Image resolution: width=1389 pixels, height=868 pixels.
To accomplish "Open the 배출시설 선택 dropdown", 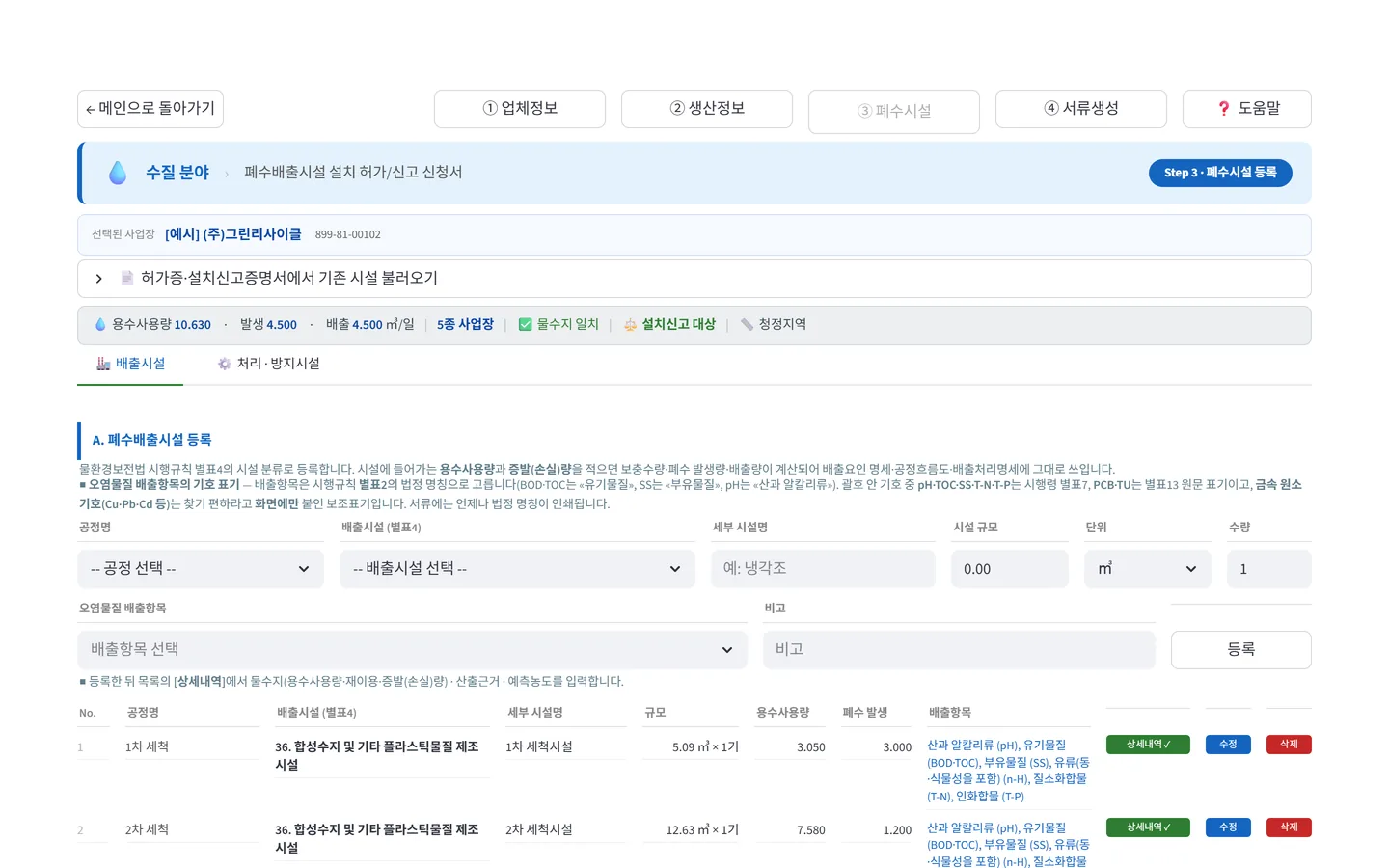I will click(x=517, y=569).
